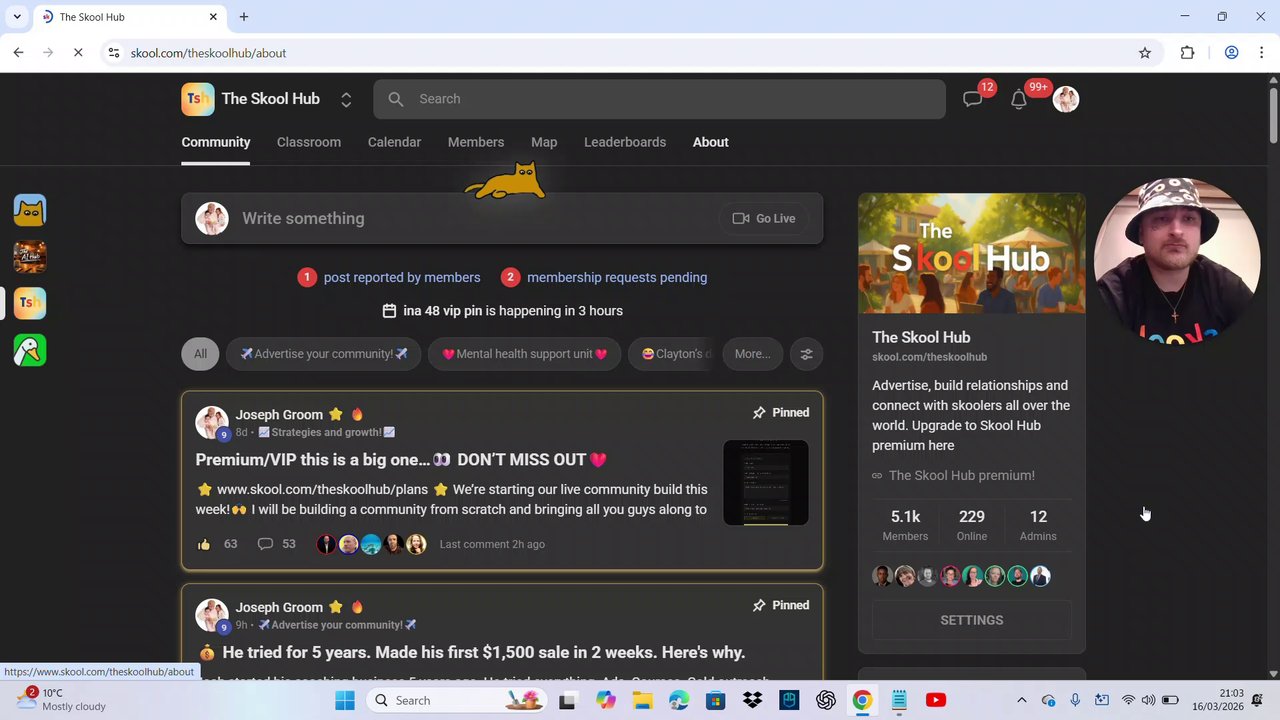Open Chrome profile icon in toolbar
The width and height of the screenshot is (1280, 720).
tap(1232, 53)
